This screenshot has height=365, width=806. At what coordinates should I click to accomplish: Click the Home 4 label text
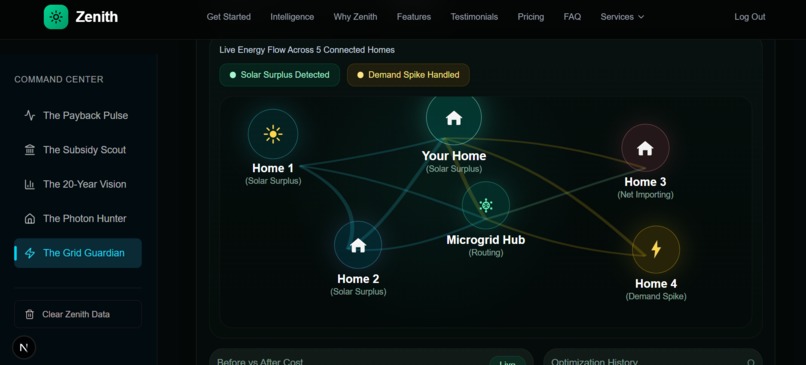[656, 284]
